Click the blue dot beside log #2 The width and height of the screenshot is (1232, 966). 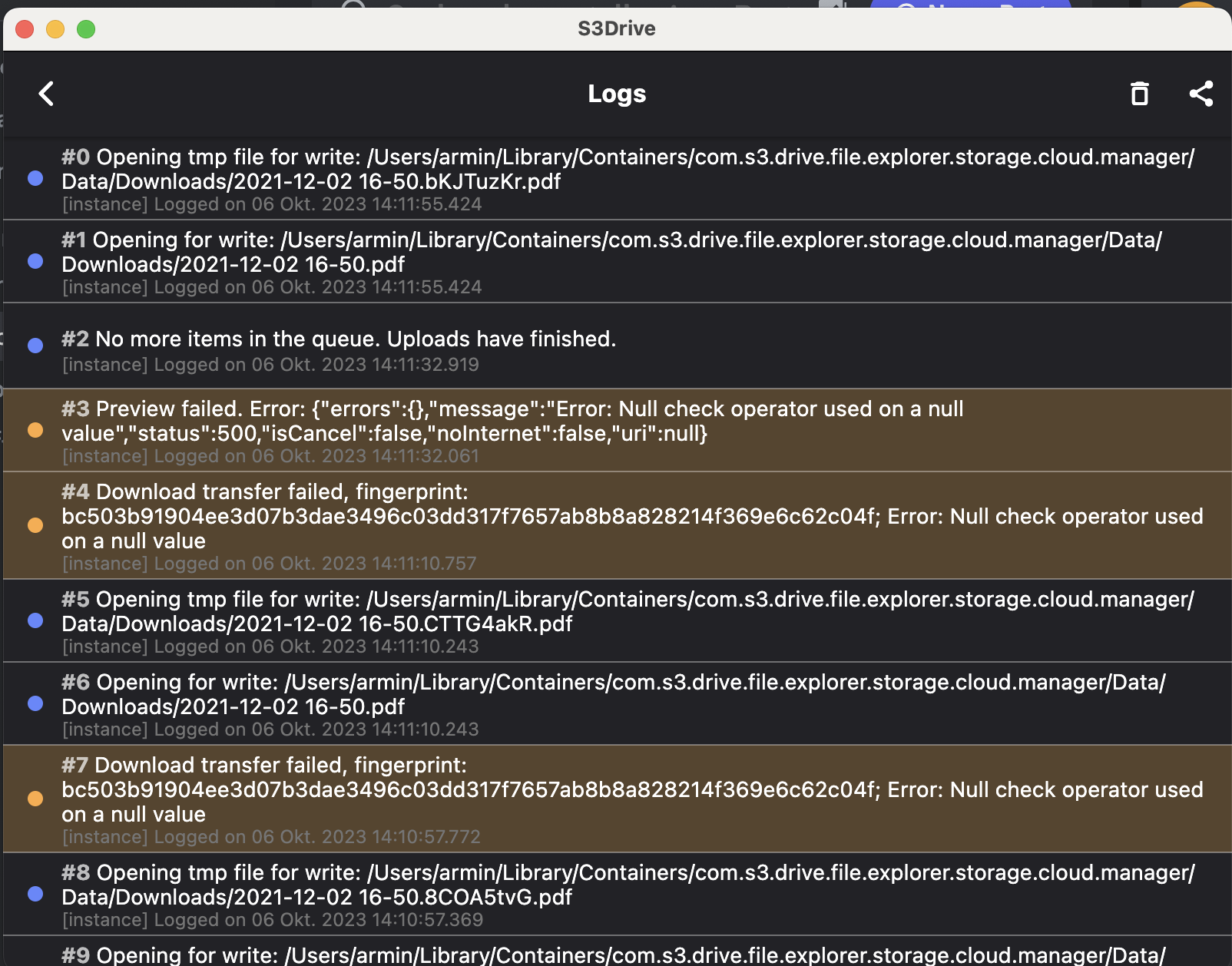coord(35,346)
